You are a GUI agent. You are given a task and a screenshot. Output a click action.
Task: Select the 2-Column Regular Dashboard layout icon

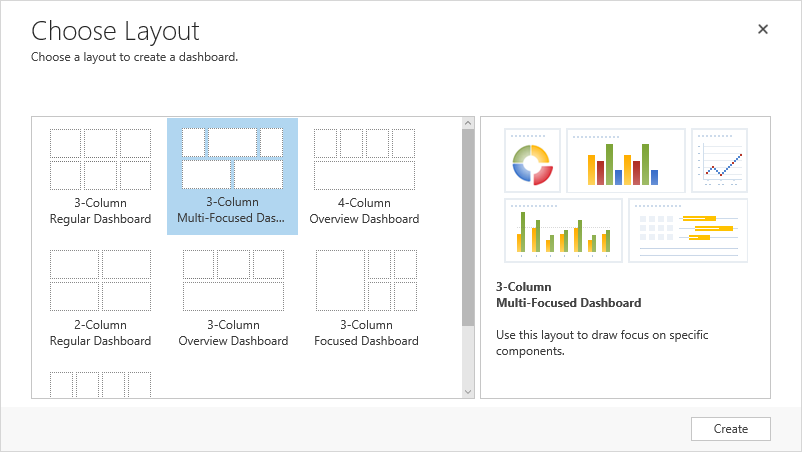point(100,280)
